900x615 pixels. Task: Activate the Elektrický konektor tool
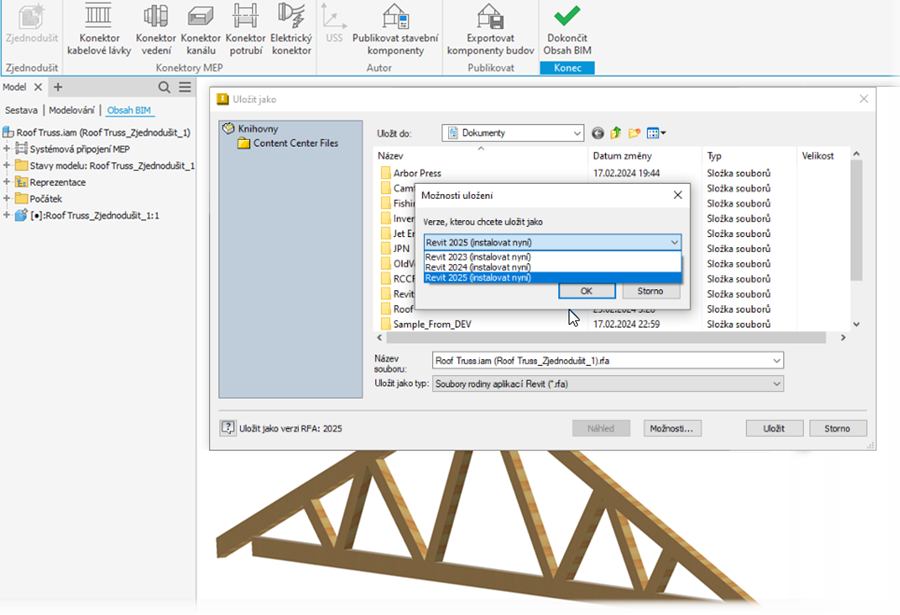(x=291, y=30)
